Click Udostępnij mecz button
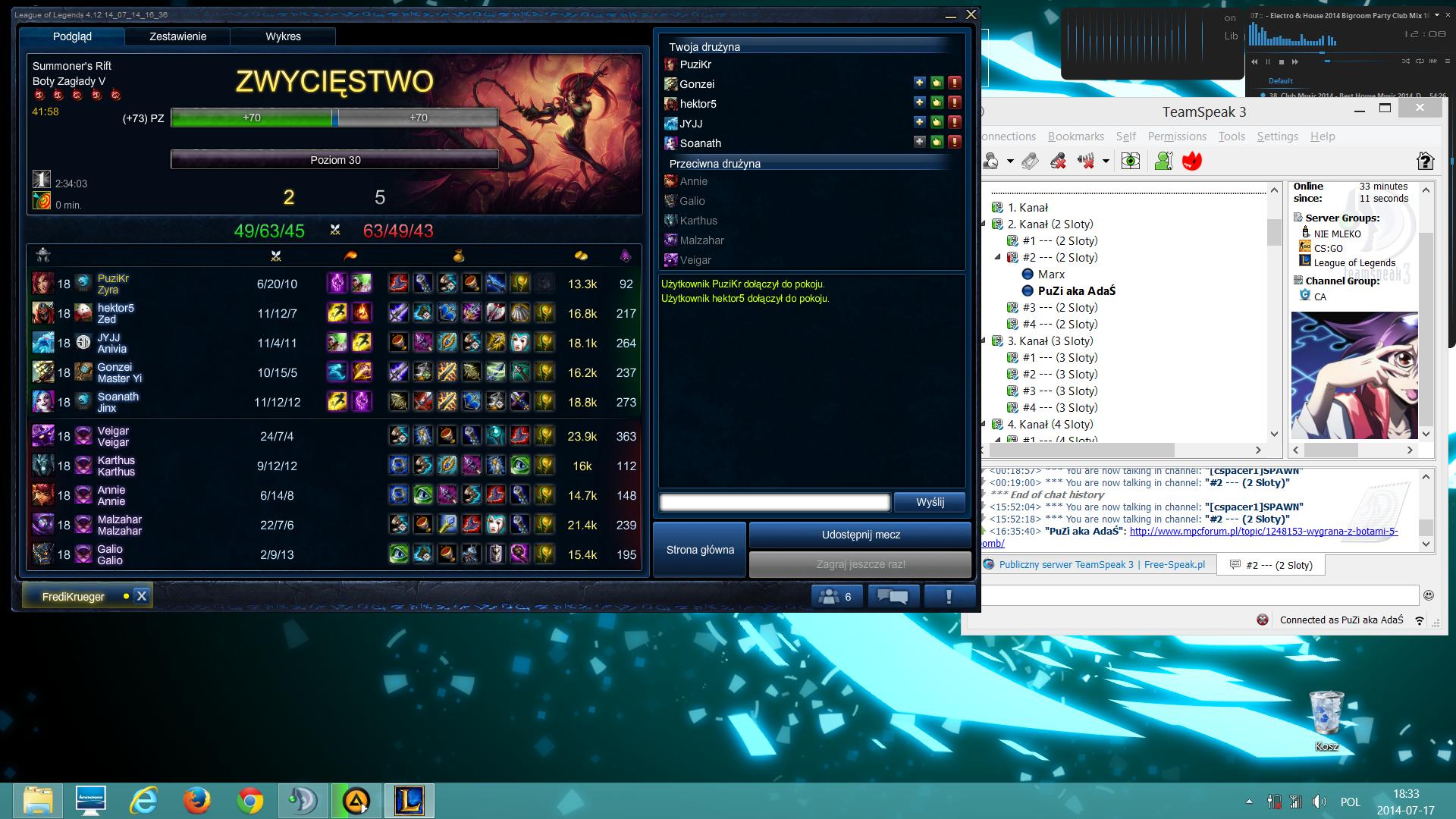The width and height of the screenshot is (1456, 819). (860, 535)
